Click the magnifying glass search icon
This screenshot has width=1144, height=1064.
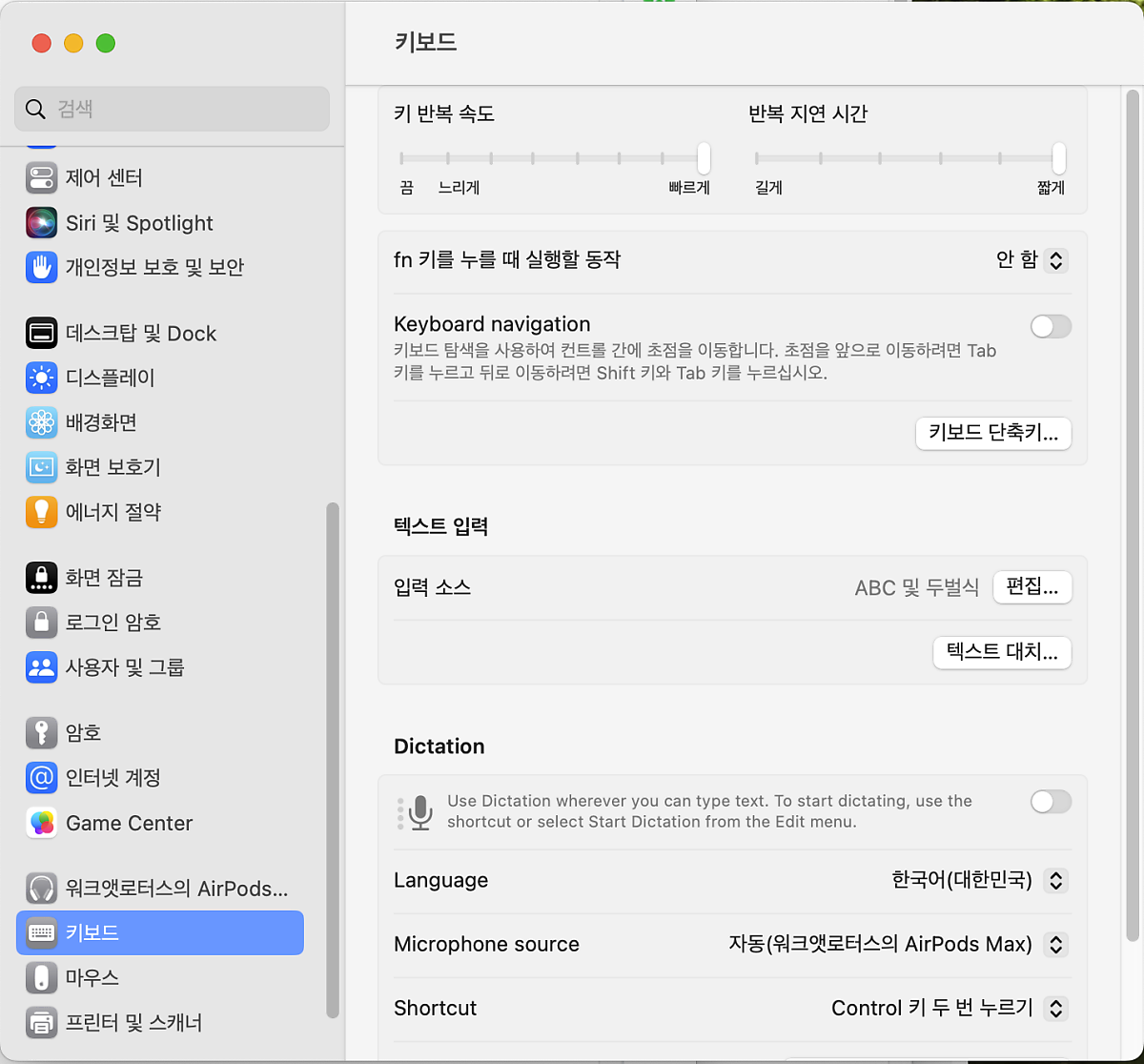[35, 109]
